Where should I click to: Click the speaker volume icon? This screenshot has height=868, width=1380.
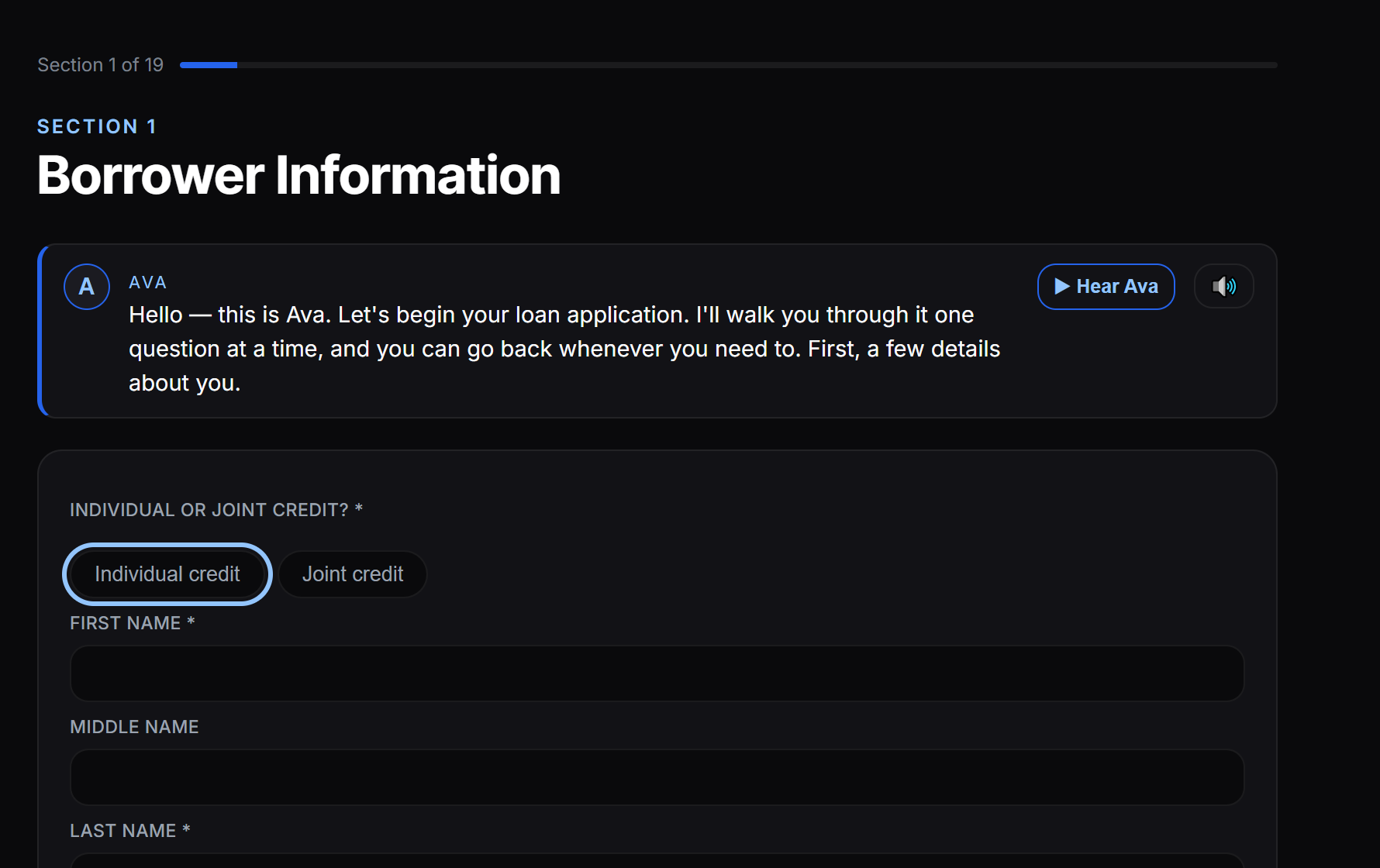(1223, 287)
